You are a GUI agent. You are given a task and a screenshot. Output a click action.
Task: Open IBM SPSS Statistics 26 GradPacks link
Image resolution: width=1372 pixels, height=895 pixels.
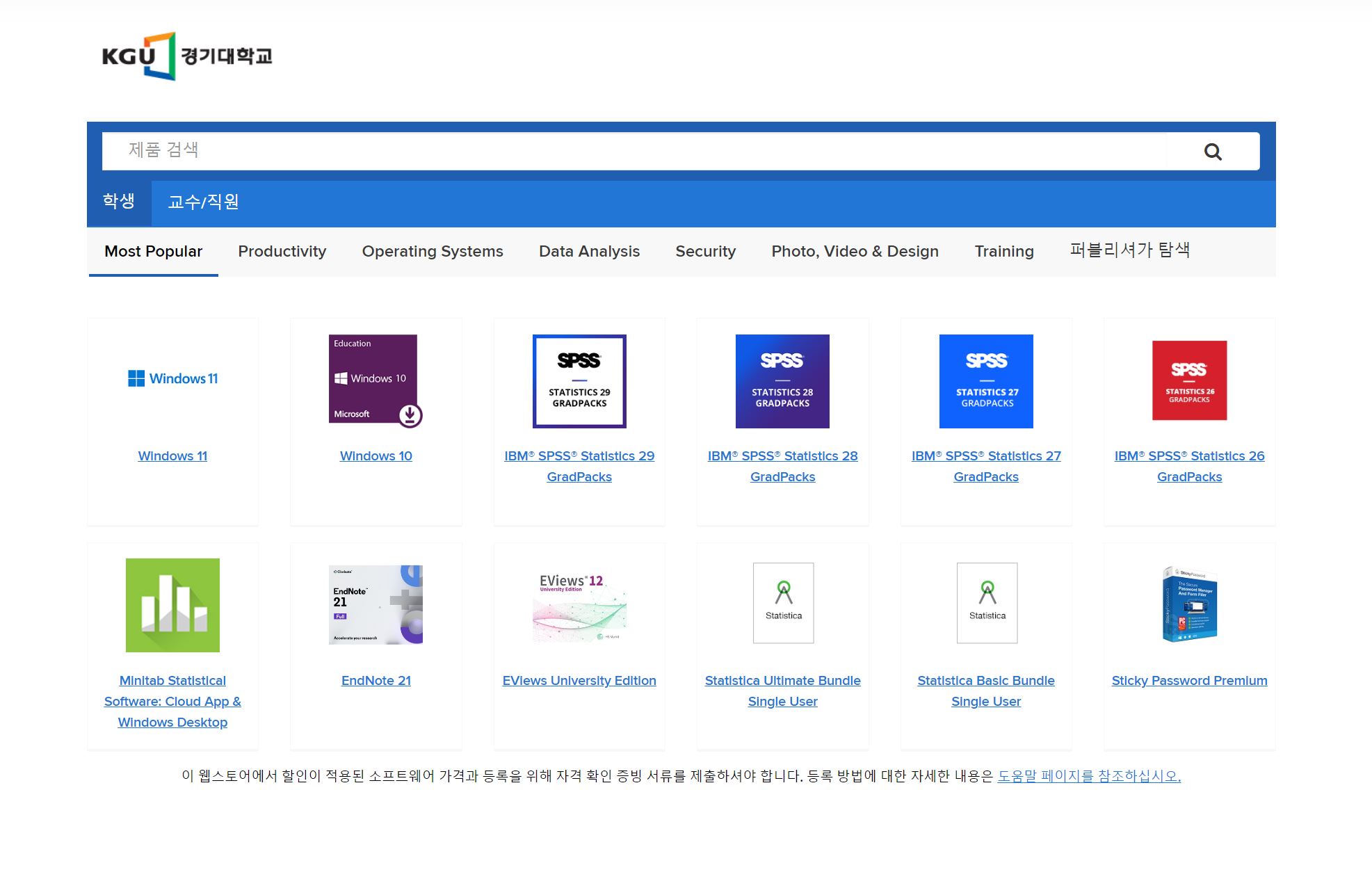pos(1189,467)
